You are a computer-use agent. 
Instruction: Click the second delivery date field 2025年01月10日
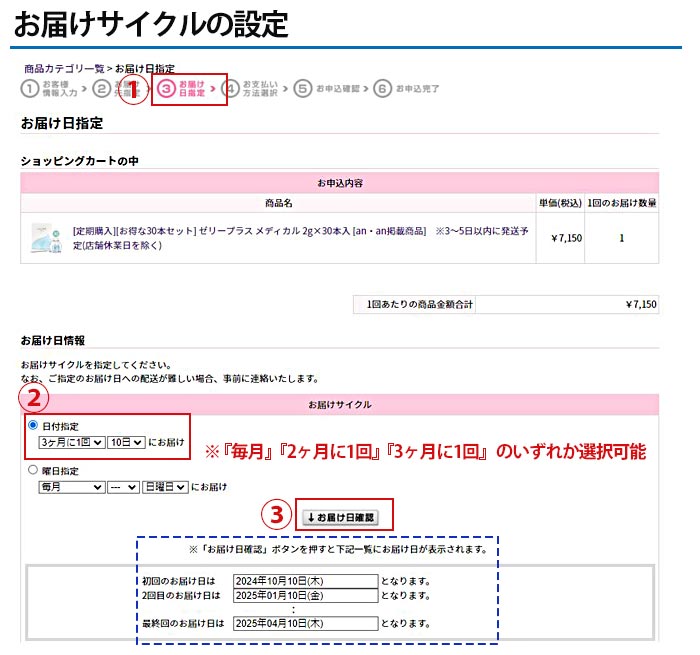pyautogui.click(x=305, y=595)
